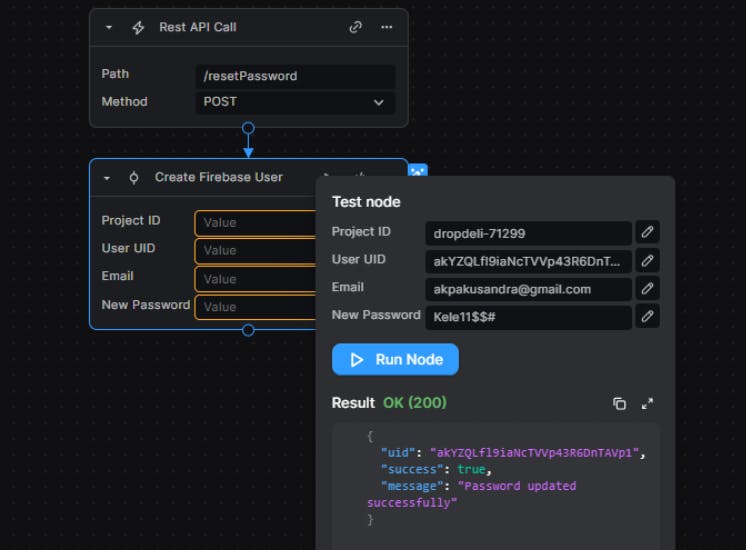This screenshot has height=550, width=746.
Task: Copy the test result to clipboard
Action: (x=619, y=403)
